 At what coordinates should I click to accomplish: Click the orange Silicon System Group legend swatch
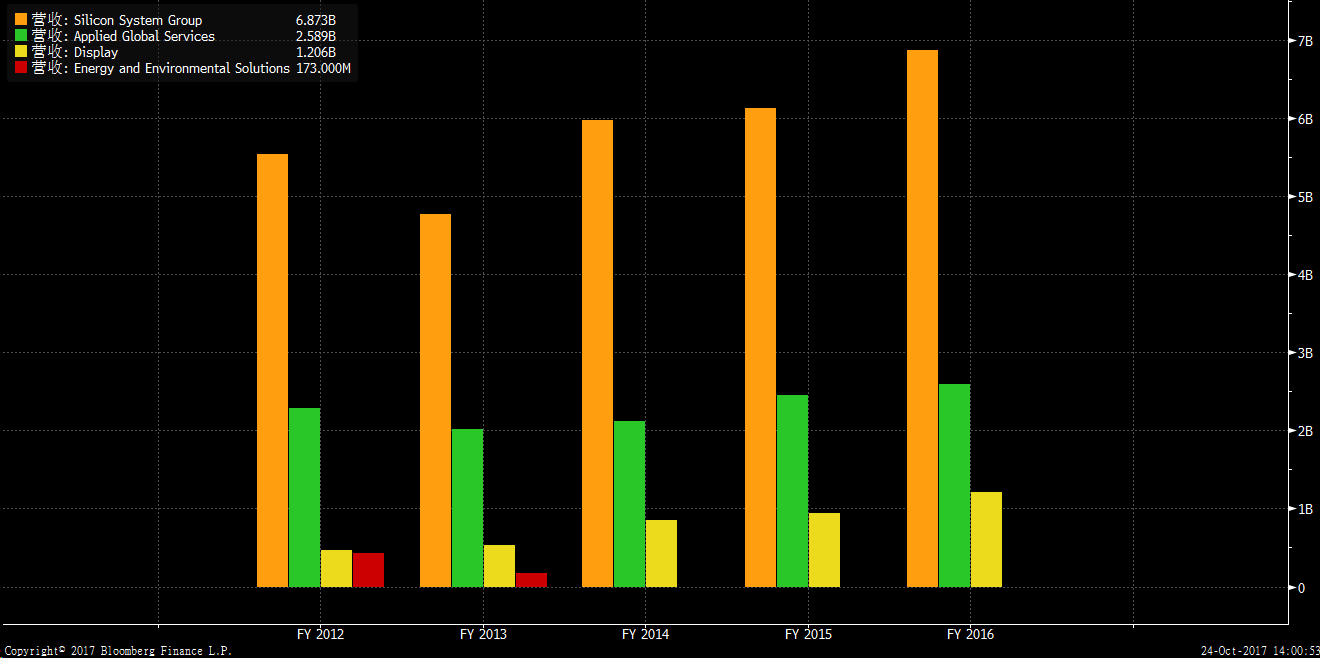(21, 20)
